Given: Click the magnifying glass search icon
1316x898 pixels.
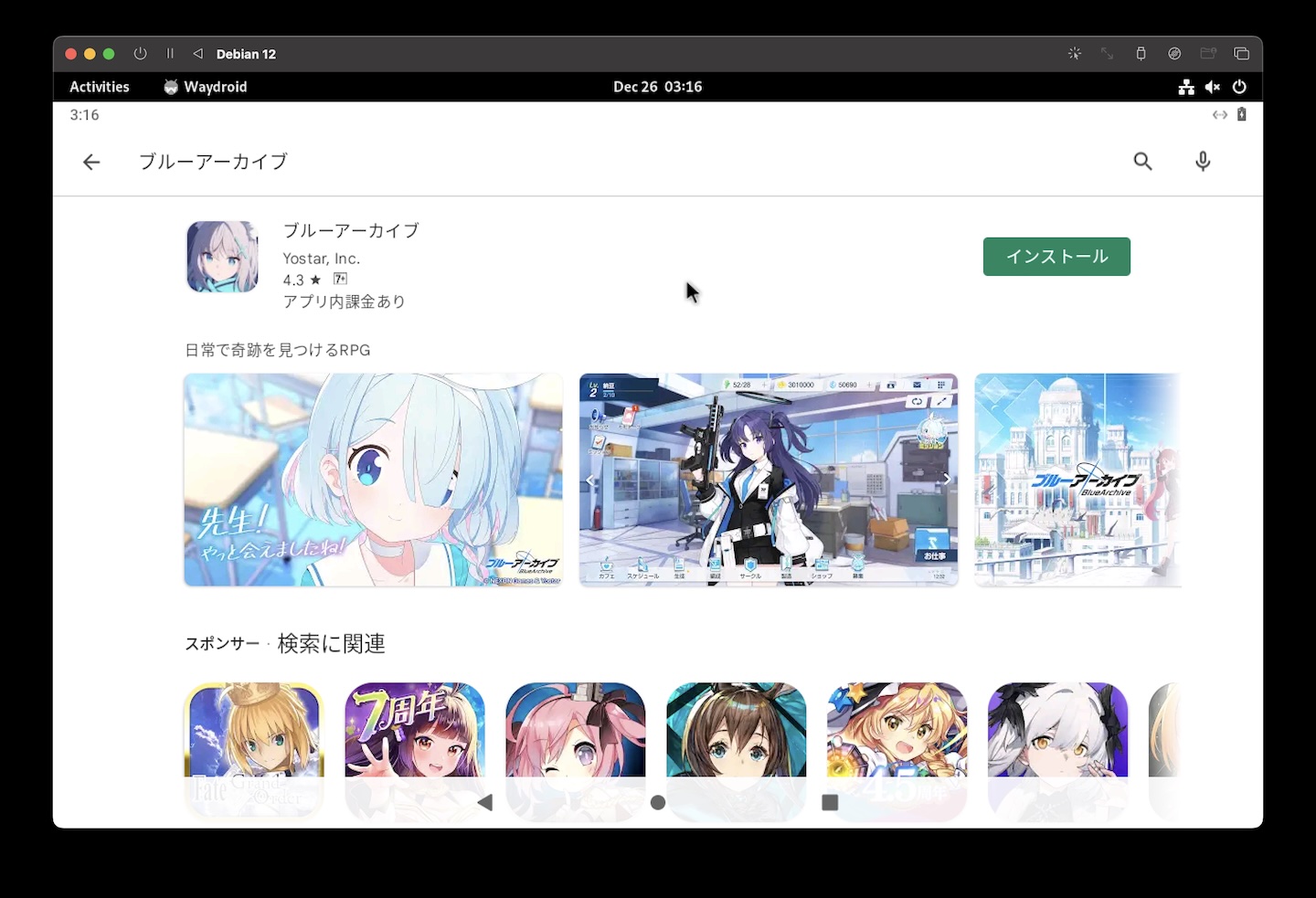Looking at the screenshot, I should coord(1142,162).
